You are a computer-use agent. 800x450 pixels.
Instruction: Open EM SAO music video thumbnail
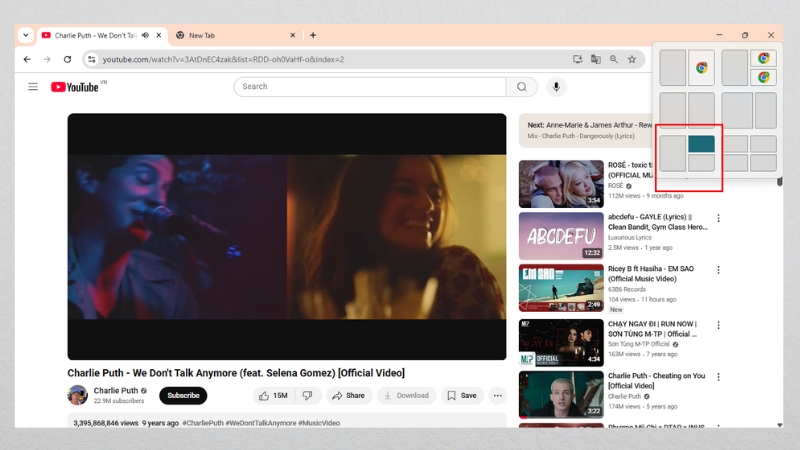(x=561, y=288)
